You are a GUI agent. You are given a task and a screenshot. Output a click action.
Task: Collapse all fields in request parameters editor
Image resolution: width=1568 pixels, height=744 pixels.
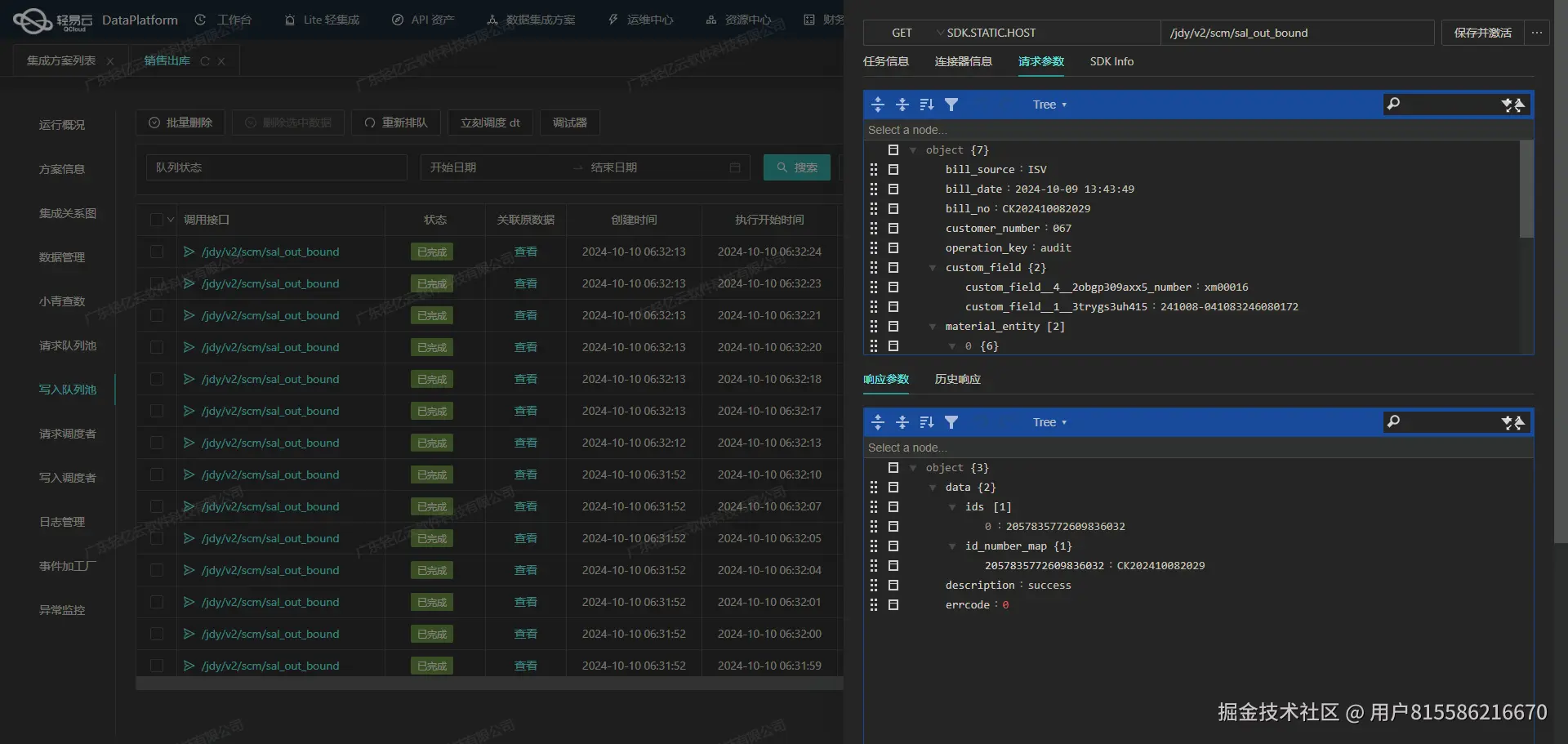coord(902,105)
